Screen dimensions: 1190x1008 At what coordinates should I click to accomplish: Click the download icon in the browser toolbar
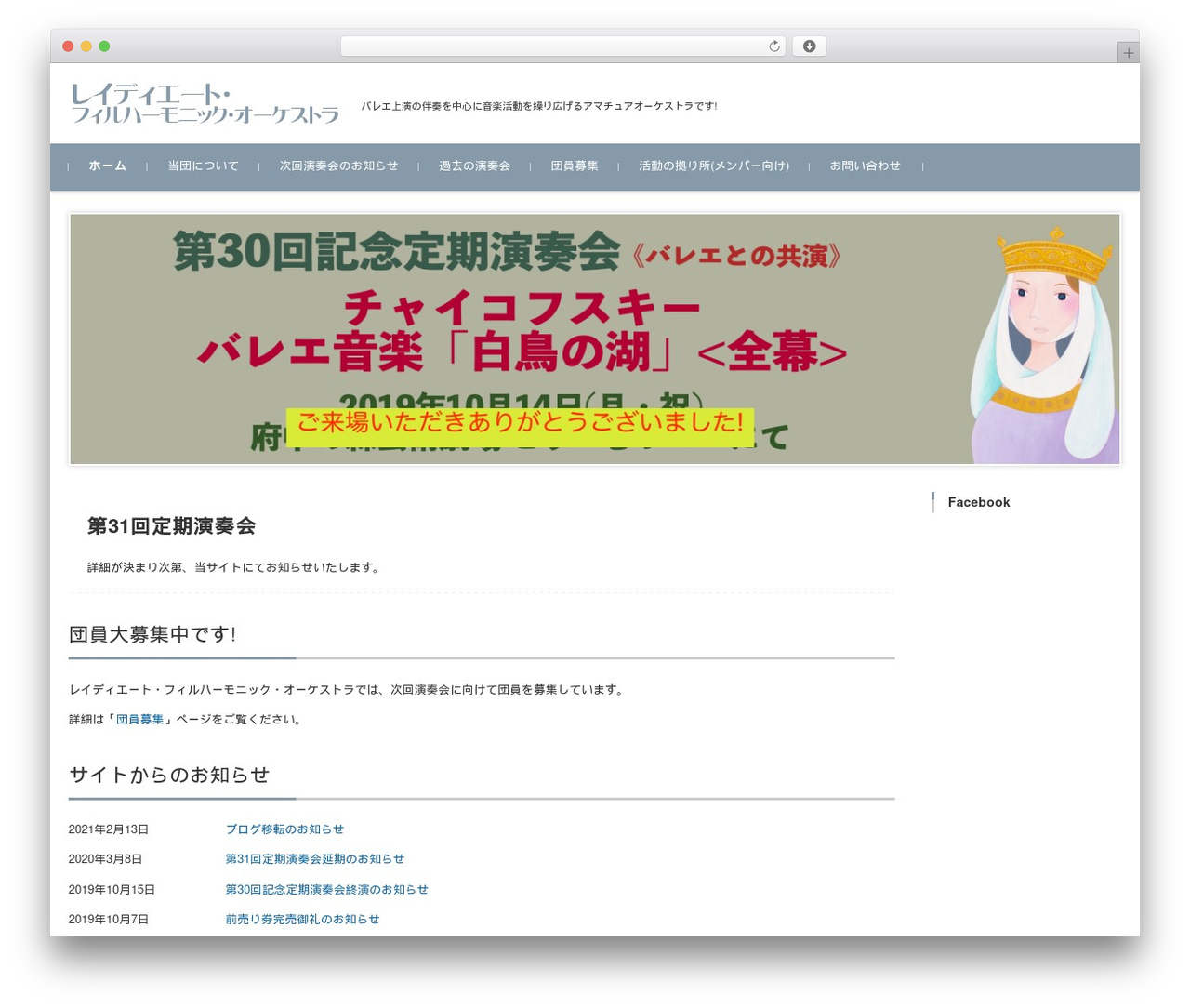[809, 46]
